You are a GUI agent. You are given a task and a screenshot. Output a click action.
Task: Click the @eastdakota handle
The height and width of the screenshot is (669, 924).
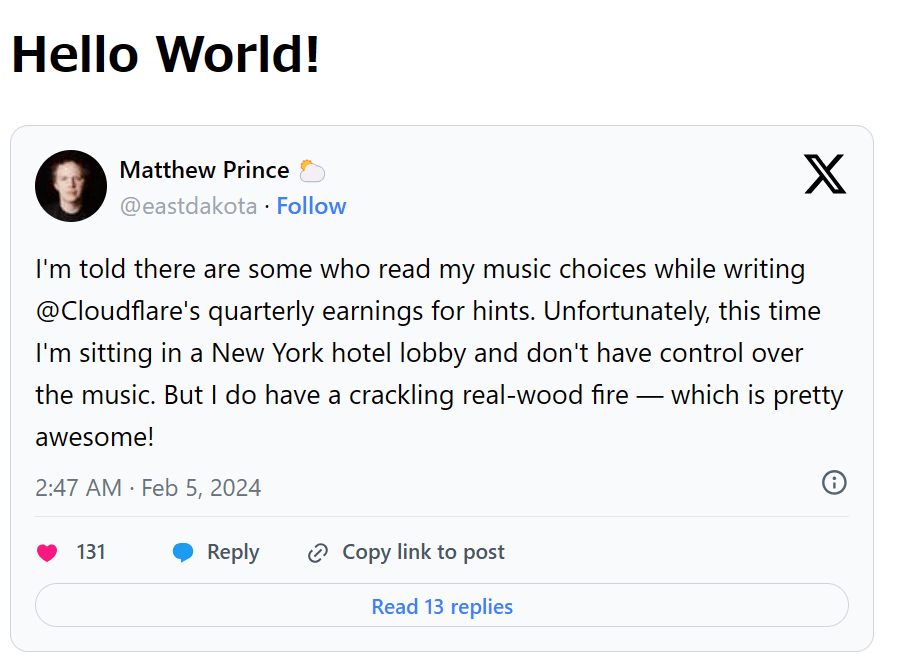[x=188, y=206]
